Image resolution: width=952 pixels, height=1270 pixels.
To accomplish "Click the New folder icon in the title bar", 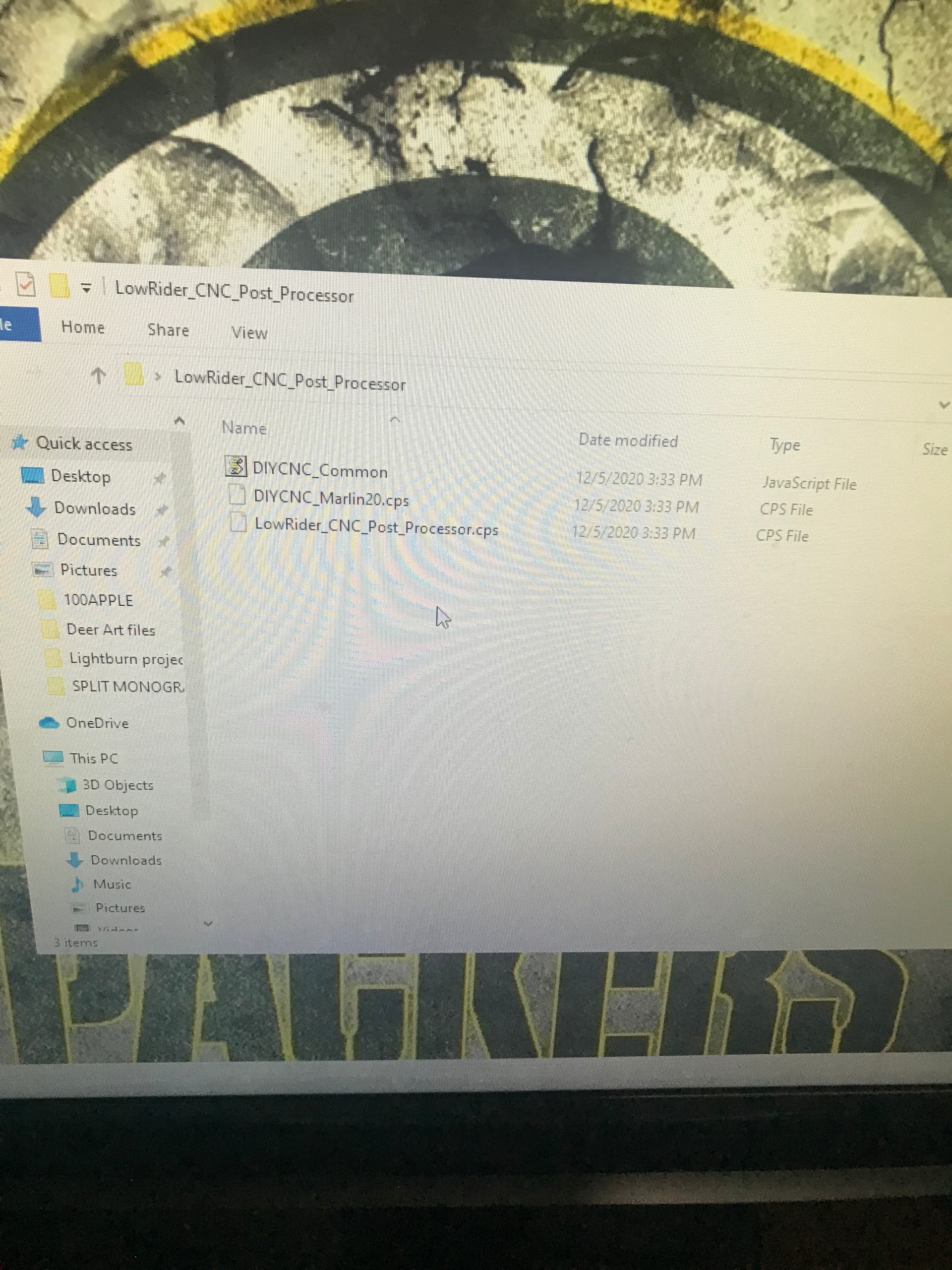I will [x=59, y=286].
